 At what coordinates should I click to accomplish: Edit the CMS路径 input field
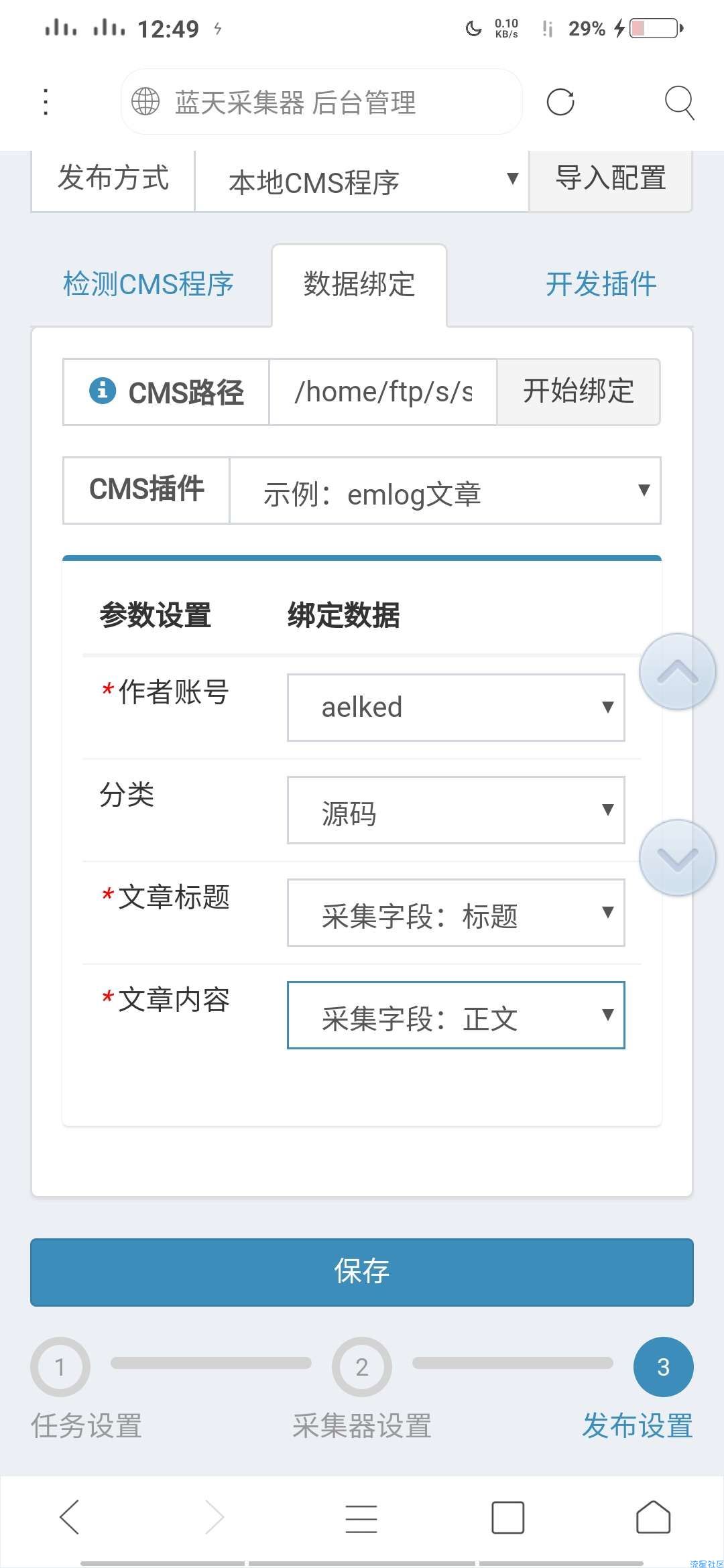383,392
